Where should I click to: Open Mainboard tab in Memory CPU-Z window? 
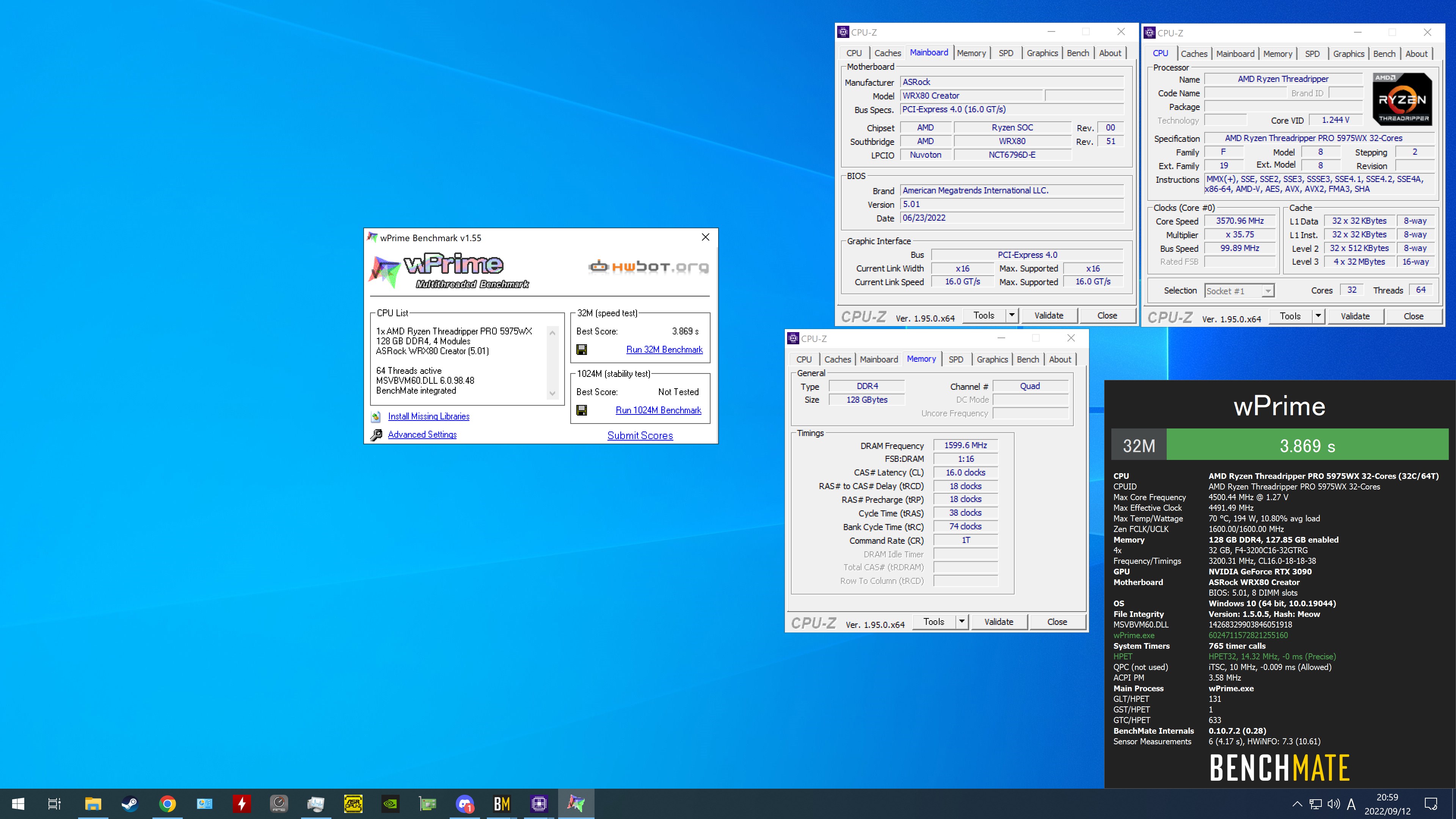click(879, 359)
